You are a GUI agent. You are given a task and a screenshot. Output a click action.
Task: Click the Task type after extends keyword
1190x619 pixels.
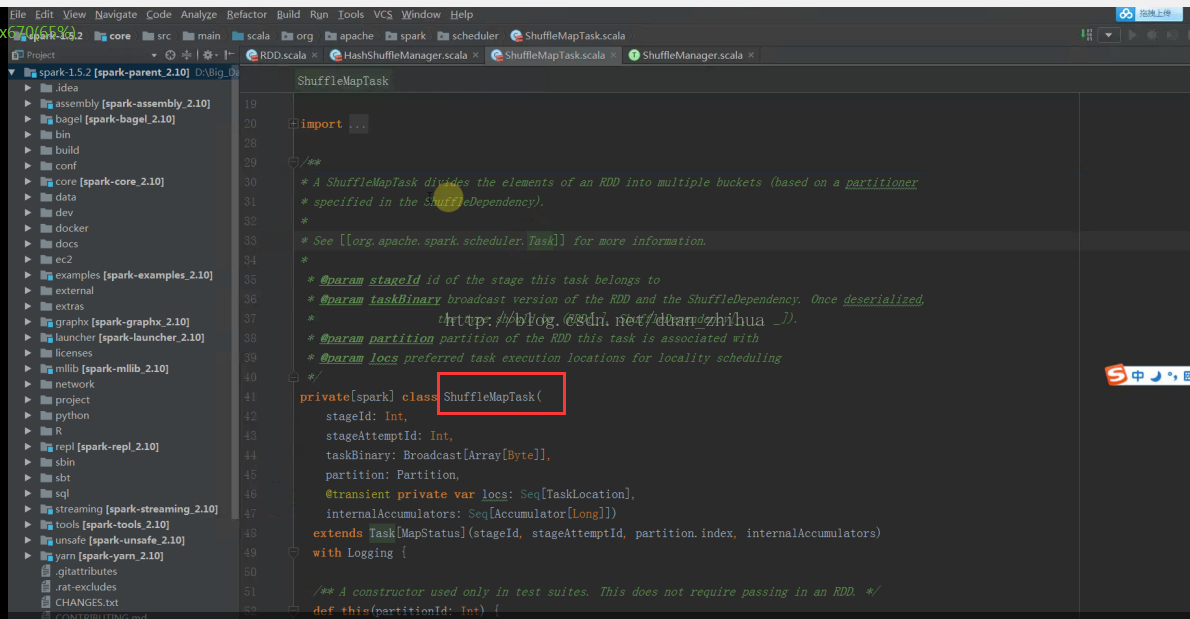382,533
